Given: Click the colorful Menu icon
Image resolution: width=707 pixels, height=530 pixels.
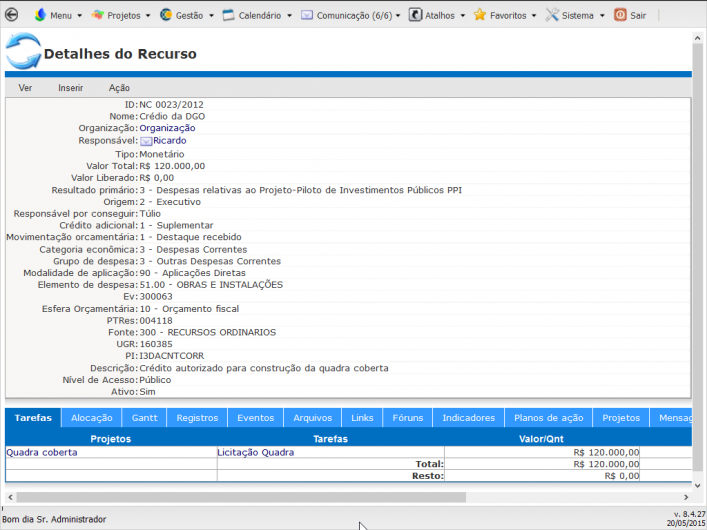Looking at the screenshot, I should 40,15.
